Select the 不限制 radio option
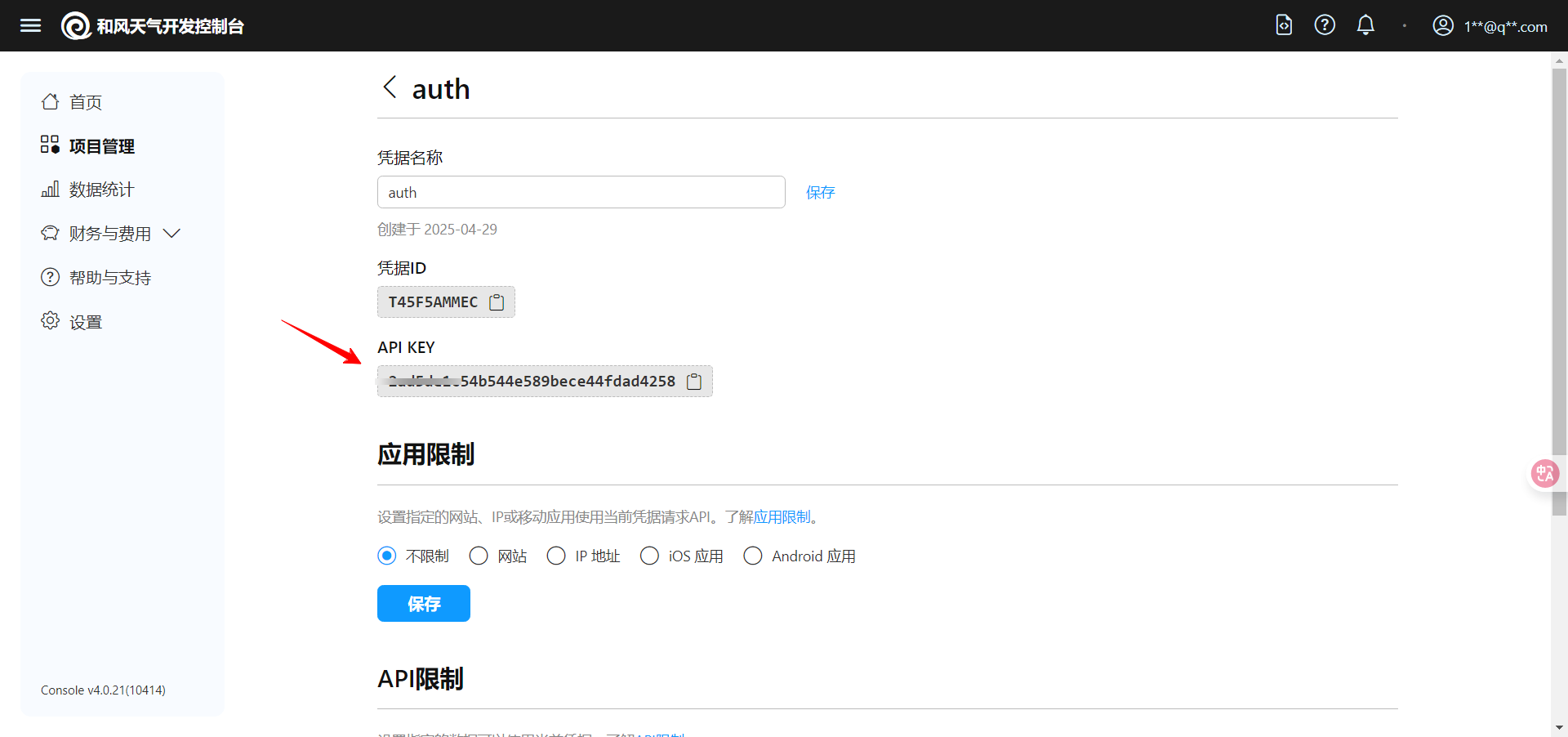Viewport: 1568px width, 737px height. pyautogui.click(x=387, y=556)
